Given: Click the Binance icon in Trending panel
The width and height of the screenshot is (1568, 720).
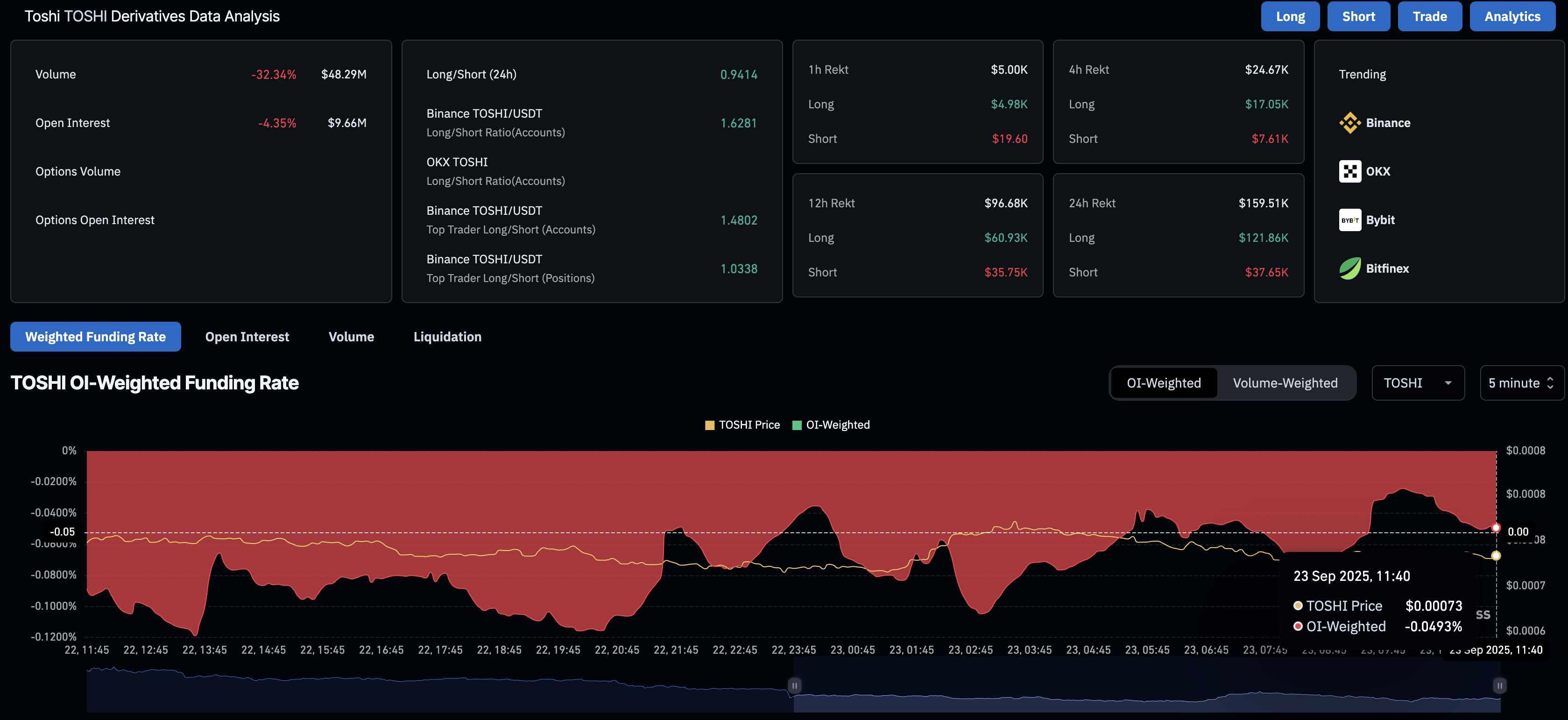Looking at the screenshot, I should [1350, 122].
